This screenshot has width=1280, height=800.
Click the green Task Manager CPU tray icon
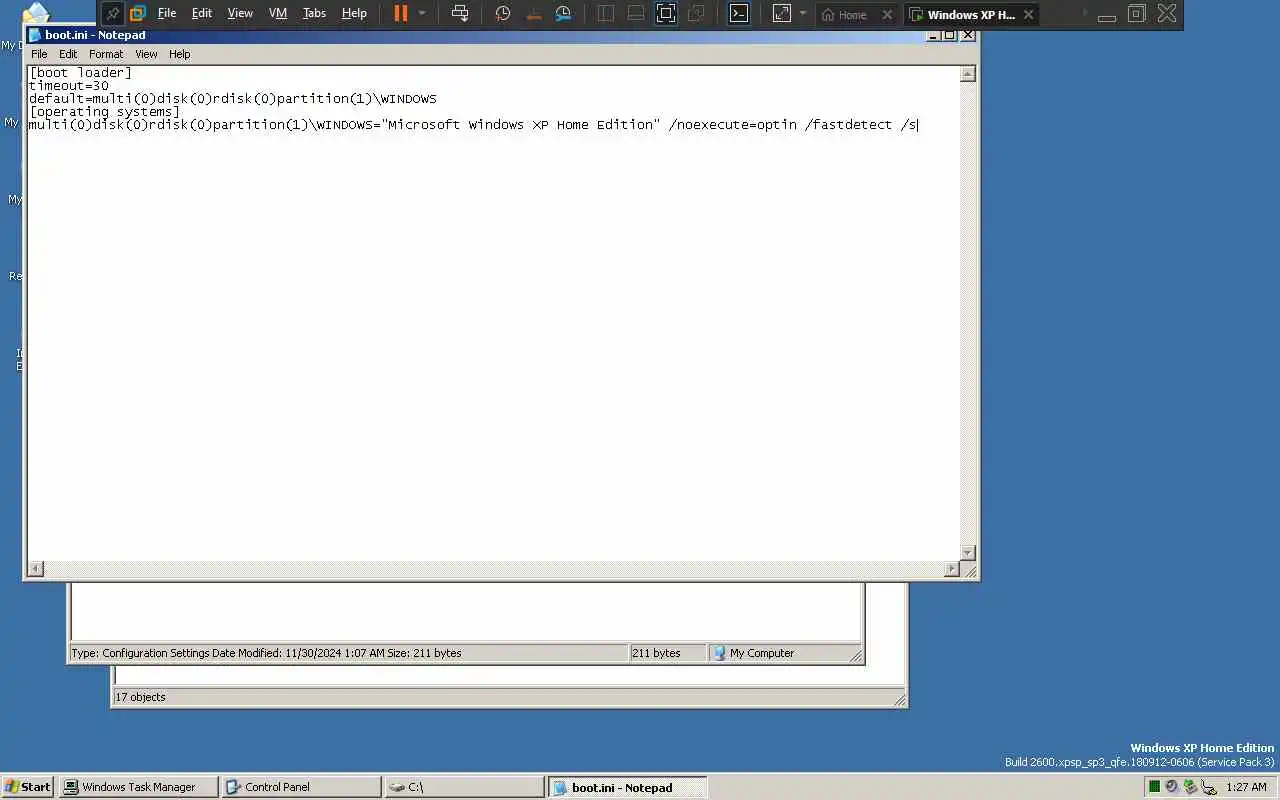pyautogui.click(x=1155, y=787)
